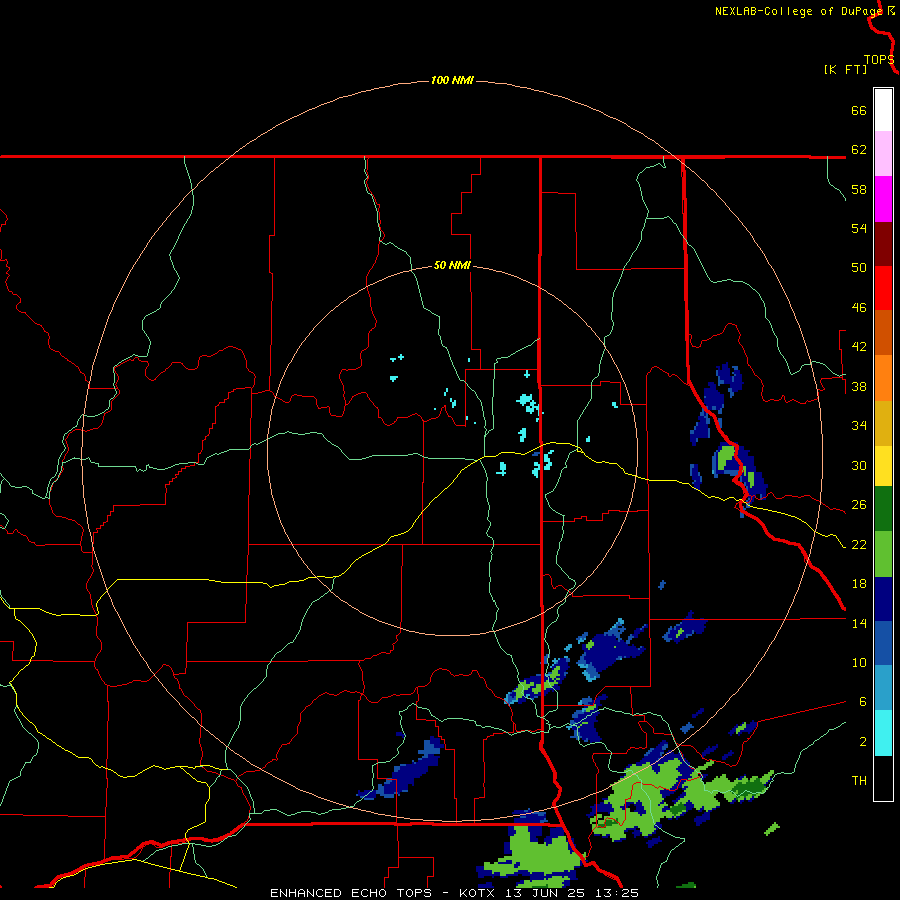The width and height of the screenshot is (900, 900).
Task: Click the legend value 30
Action: point(859,465)
